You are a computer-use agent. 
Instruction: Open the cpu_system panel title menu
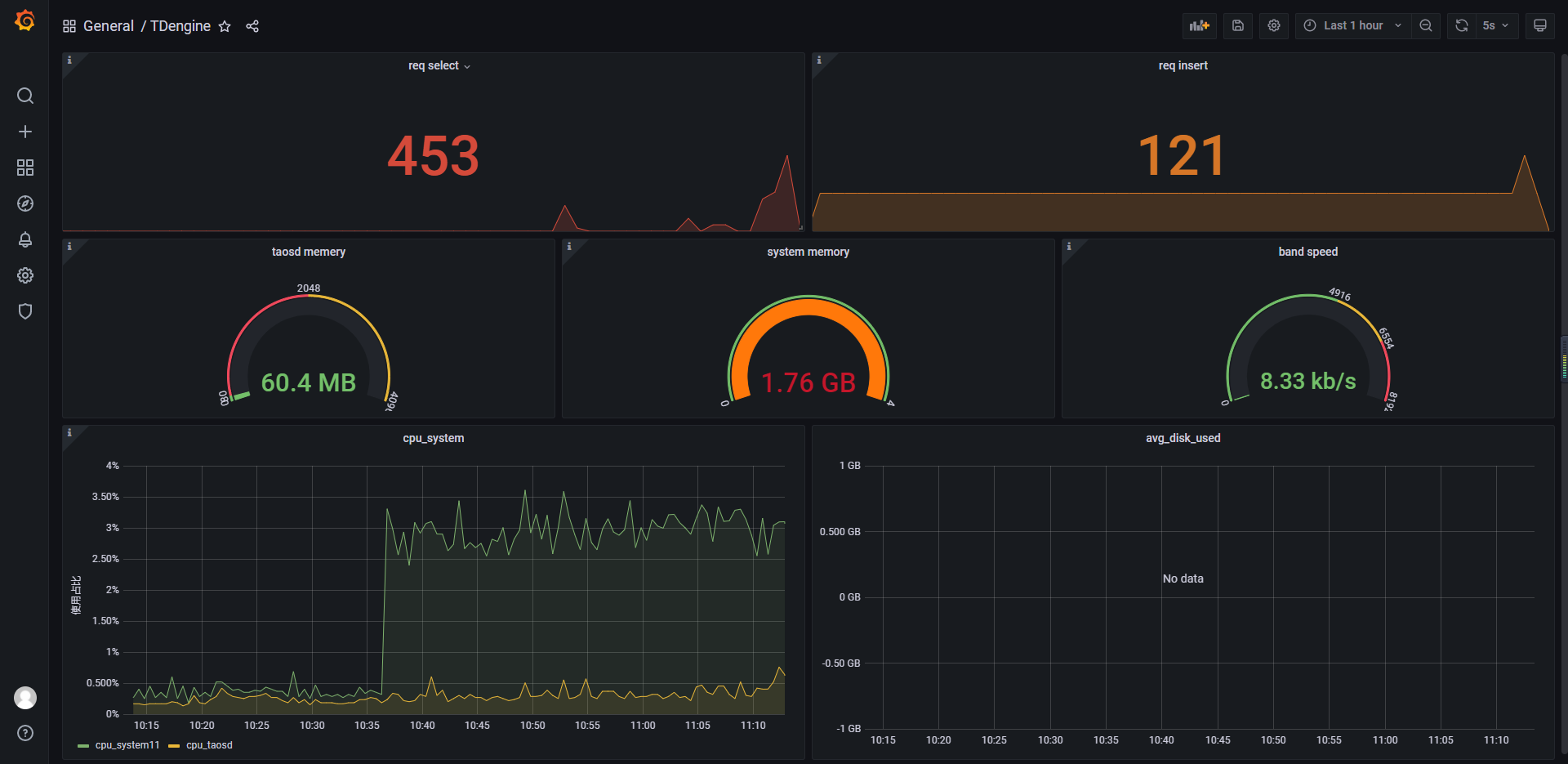434,438
